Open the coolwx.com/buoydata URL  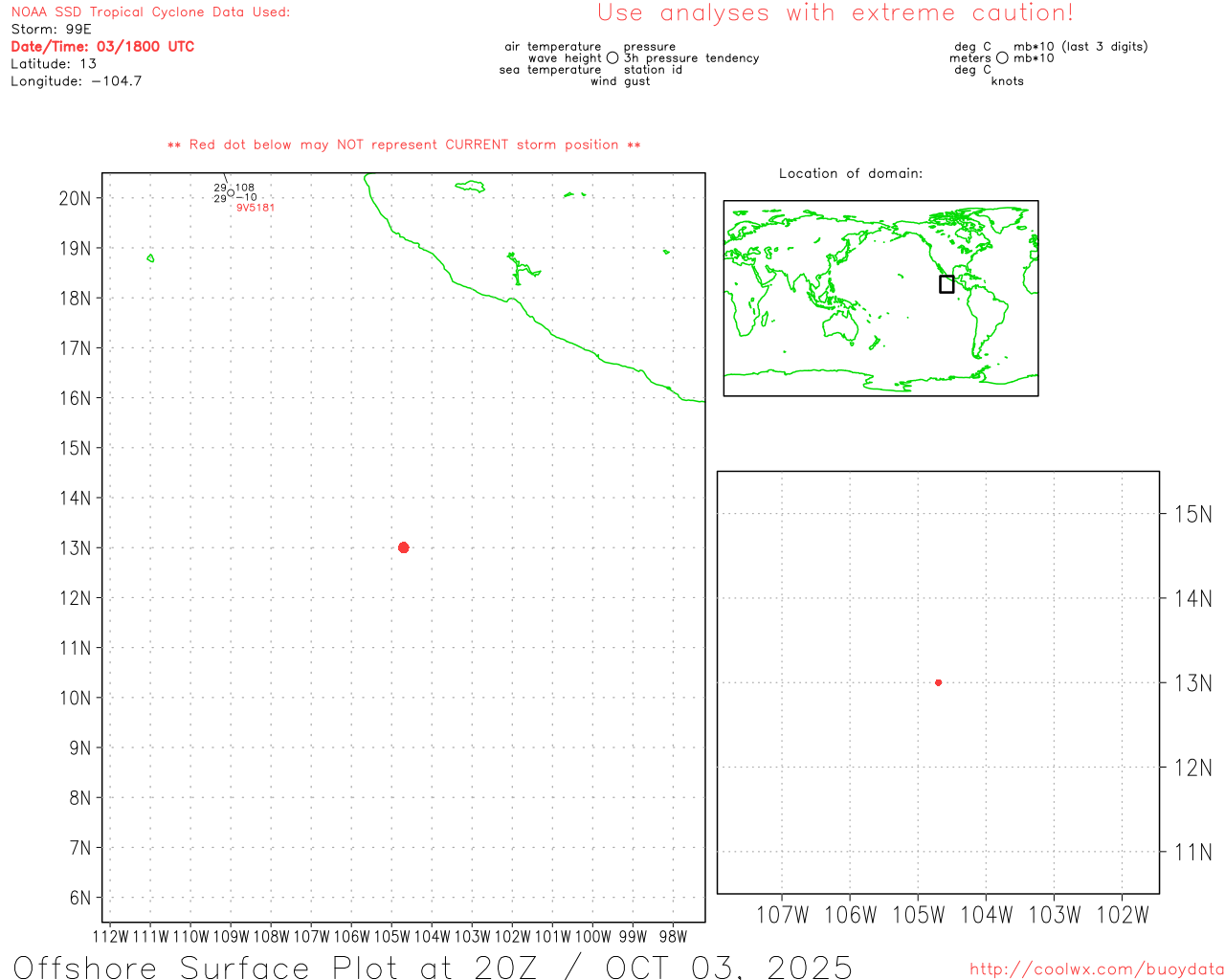pos(1096,969)
